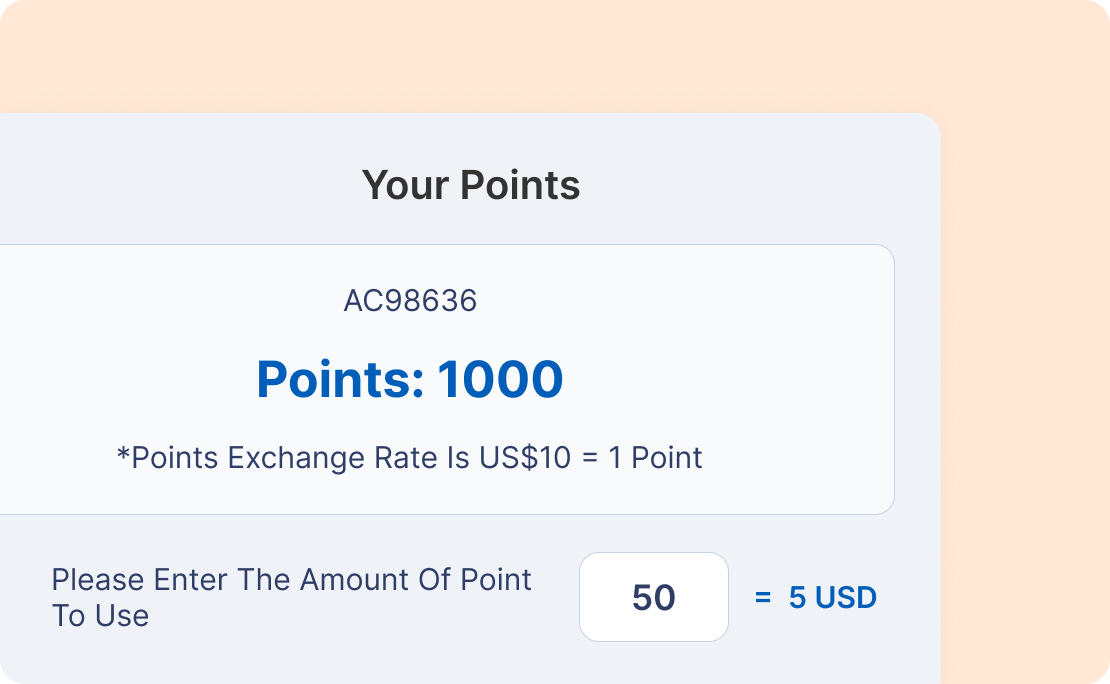Viewport: 1110px width, 684px height.
Task: Click the word "Points:" in blue text
Action: pyautogui.click(x=340, y=380)
